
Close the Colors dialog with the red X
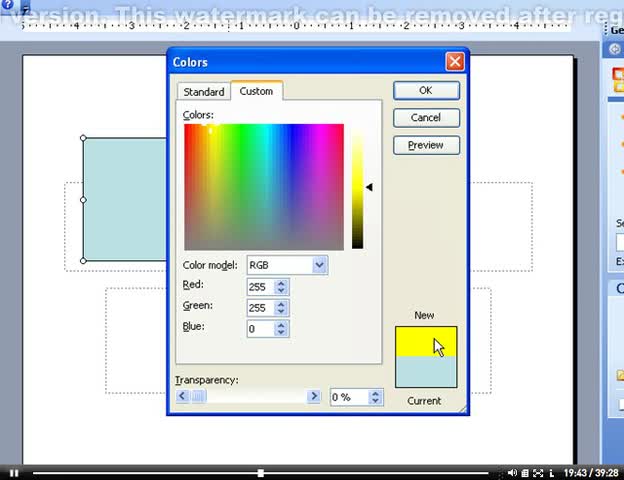click(x=455, y=62)
